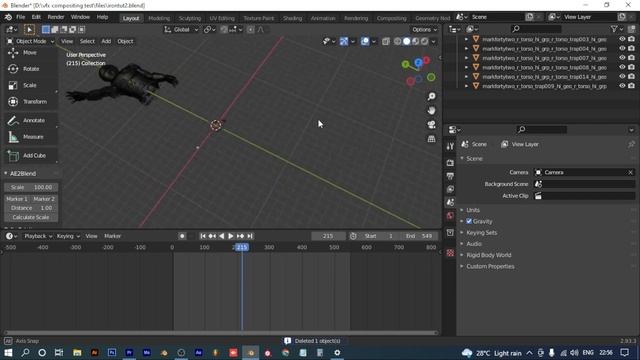Toggle X-ray viewport display
Image resolution: width=640 pixels, height=360 pixels.
[386, 41]
